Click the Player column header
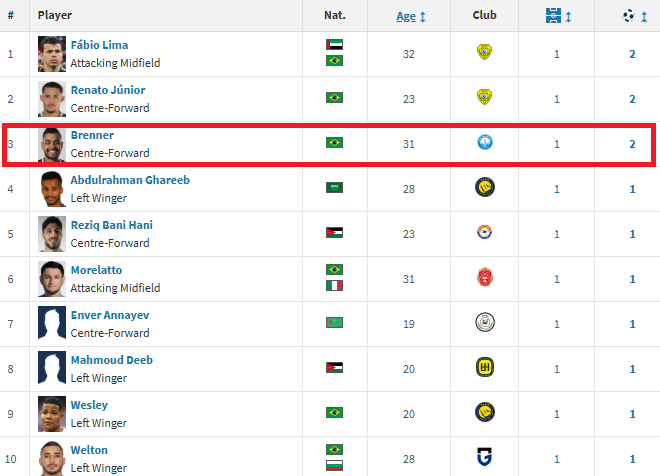This screenshot has width=660, height=476. click(x=55, y=15)
